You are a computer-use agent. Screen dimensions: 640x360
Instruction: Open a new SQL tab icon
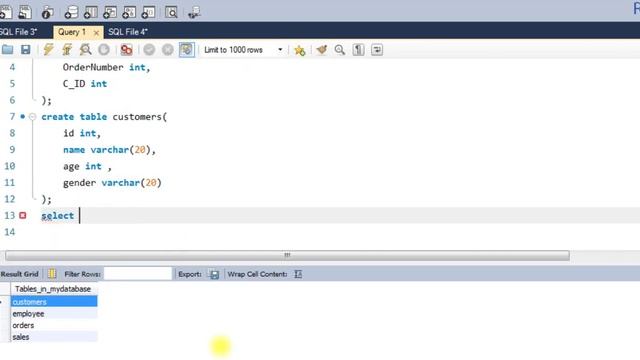(x=5, y=12)
